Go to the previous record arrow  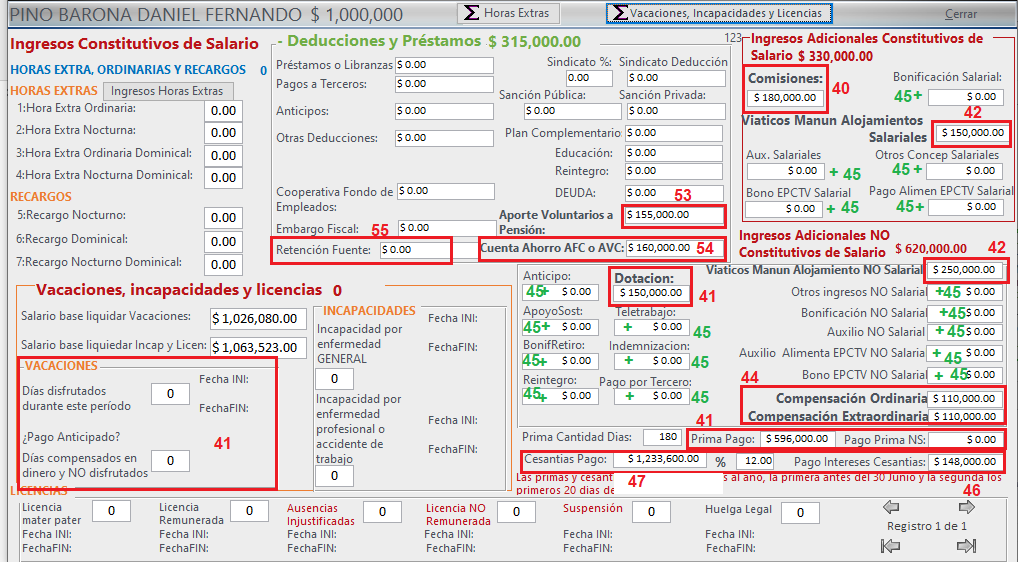point(890,507)
